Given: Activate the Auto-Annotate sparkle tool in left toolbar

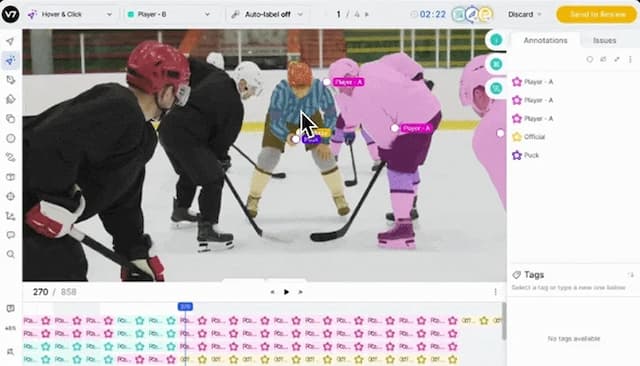Looking at the screenshot, I should [11, 61].
